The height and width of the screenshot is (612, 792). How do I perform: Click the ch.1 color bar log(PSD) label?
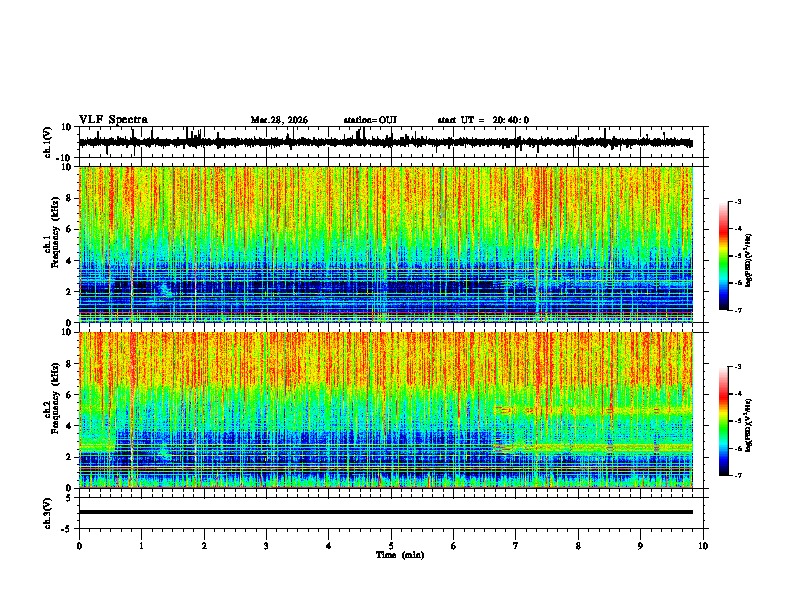(748, 260)
